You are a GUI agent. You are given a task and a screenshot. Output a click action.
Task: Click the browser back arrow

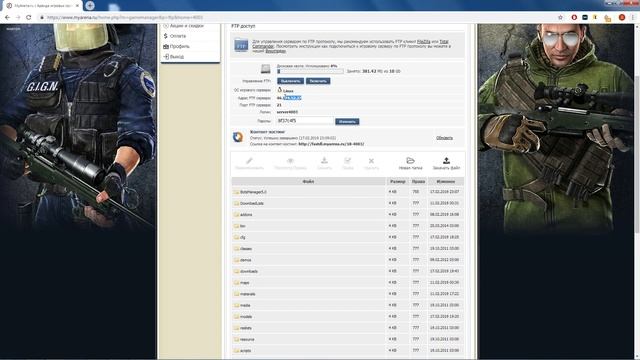pos(7,18)
